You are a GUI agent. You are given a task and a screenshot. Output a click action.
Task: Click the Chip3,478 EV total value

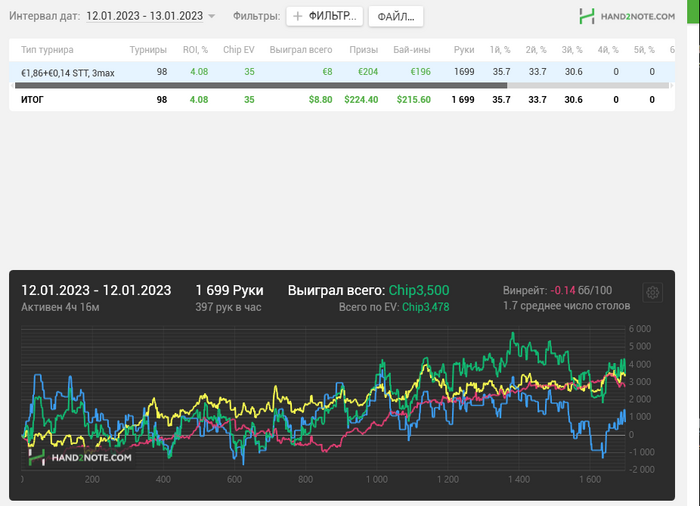pos(425,307)
